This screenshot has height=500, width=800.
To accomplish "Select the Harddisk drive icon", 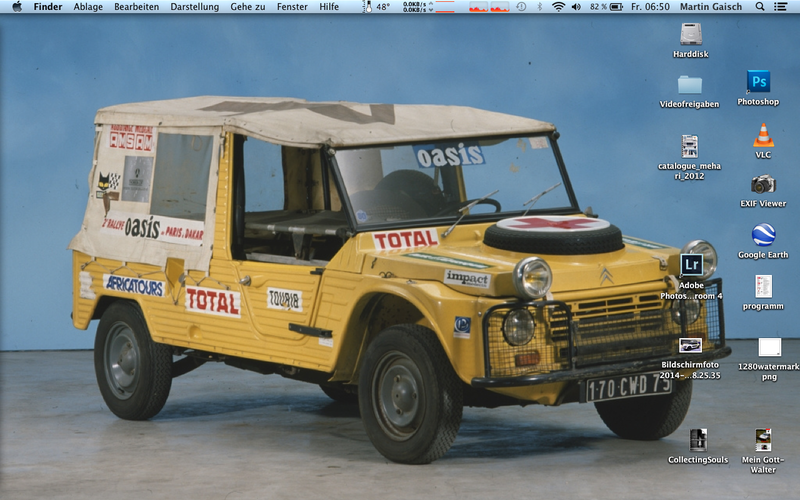I will pos(691,35).
